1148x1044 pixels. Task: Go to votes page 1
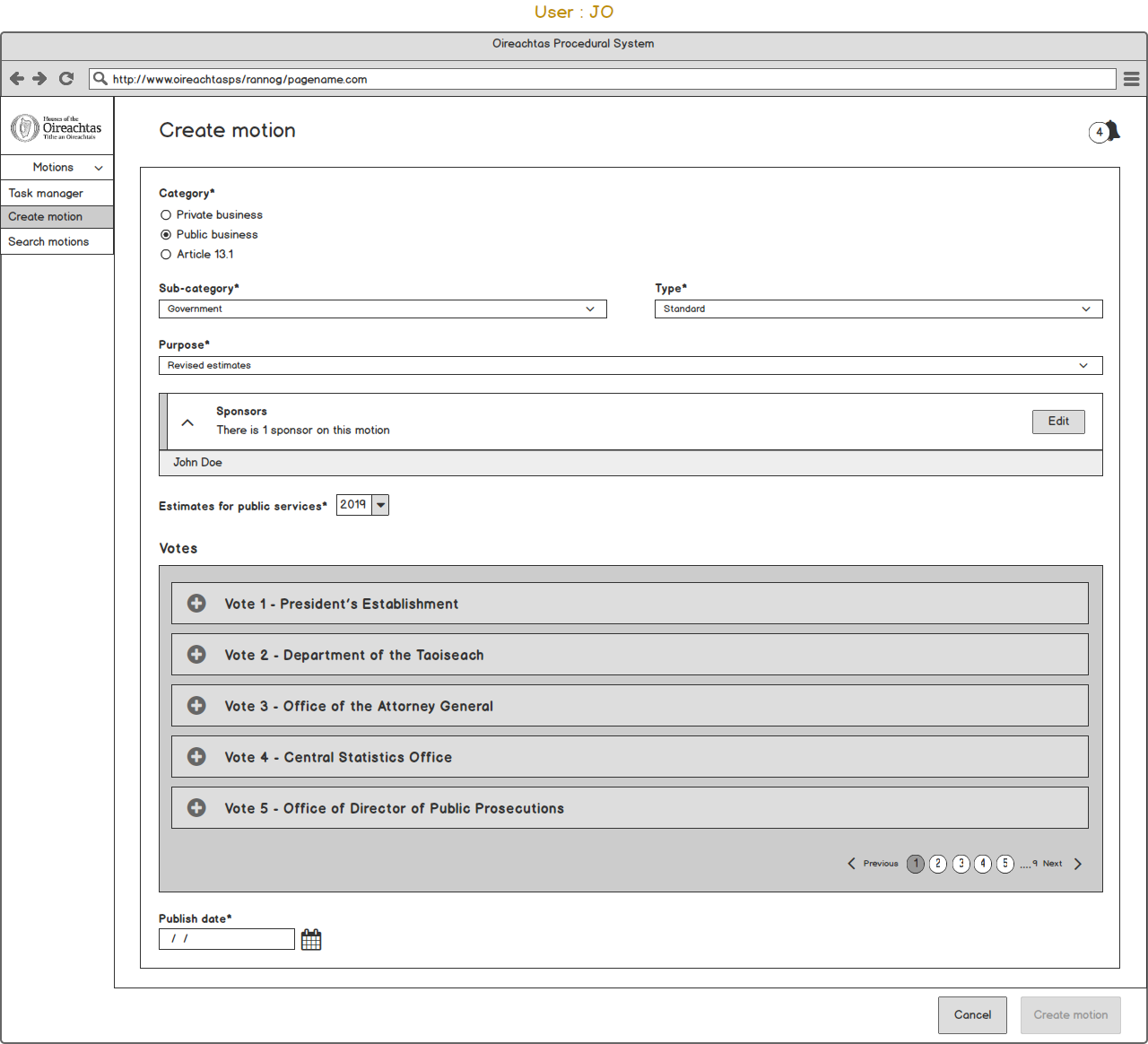pos(916,864)
